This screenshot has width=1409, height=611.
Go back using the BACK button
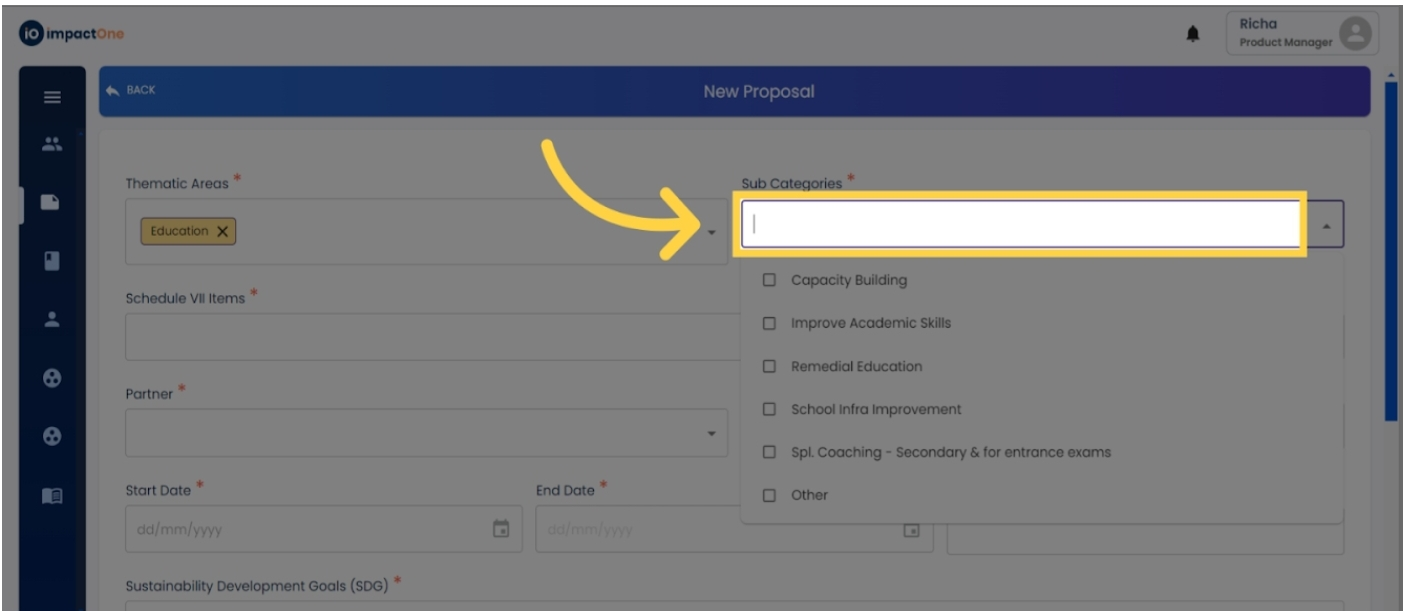pos(131,91)
